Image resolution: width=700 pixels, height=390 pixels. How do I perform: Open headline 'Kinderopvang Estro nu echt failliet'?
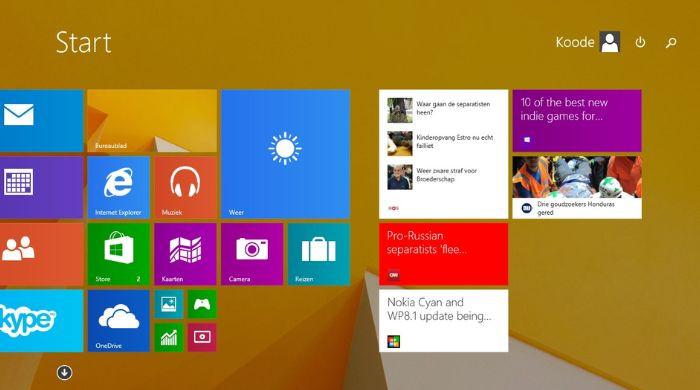click(454, 141)
